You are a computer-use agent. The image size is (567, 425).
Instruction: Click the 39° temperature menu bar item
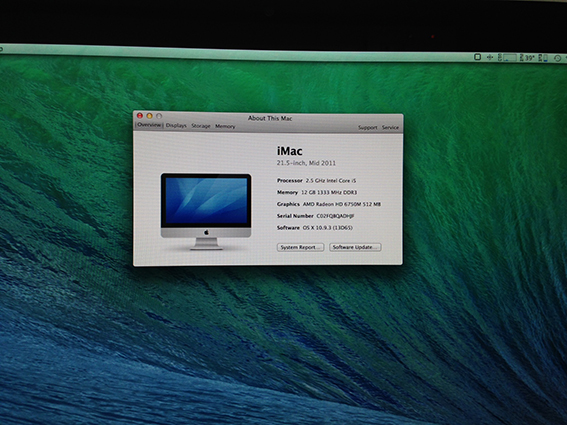[527, 58]
